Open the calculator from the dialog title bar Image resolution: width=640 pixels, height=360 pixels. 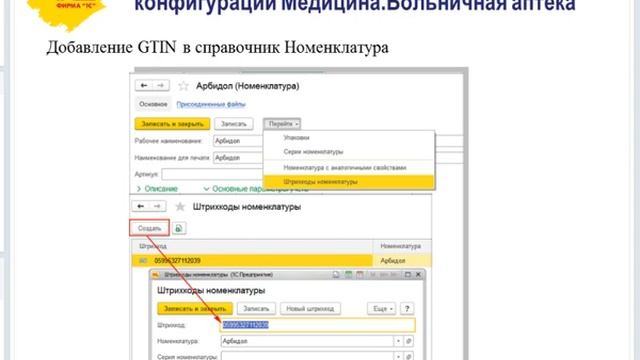tap(349, 275)
